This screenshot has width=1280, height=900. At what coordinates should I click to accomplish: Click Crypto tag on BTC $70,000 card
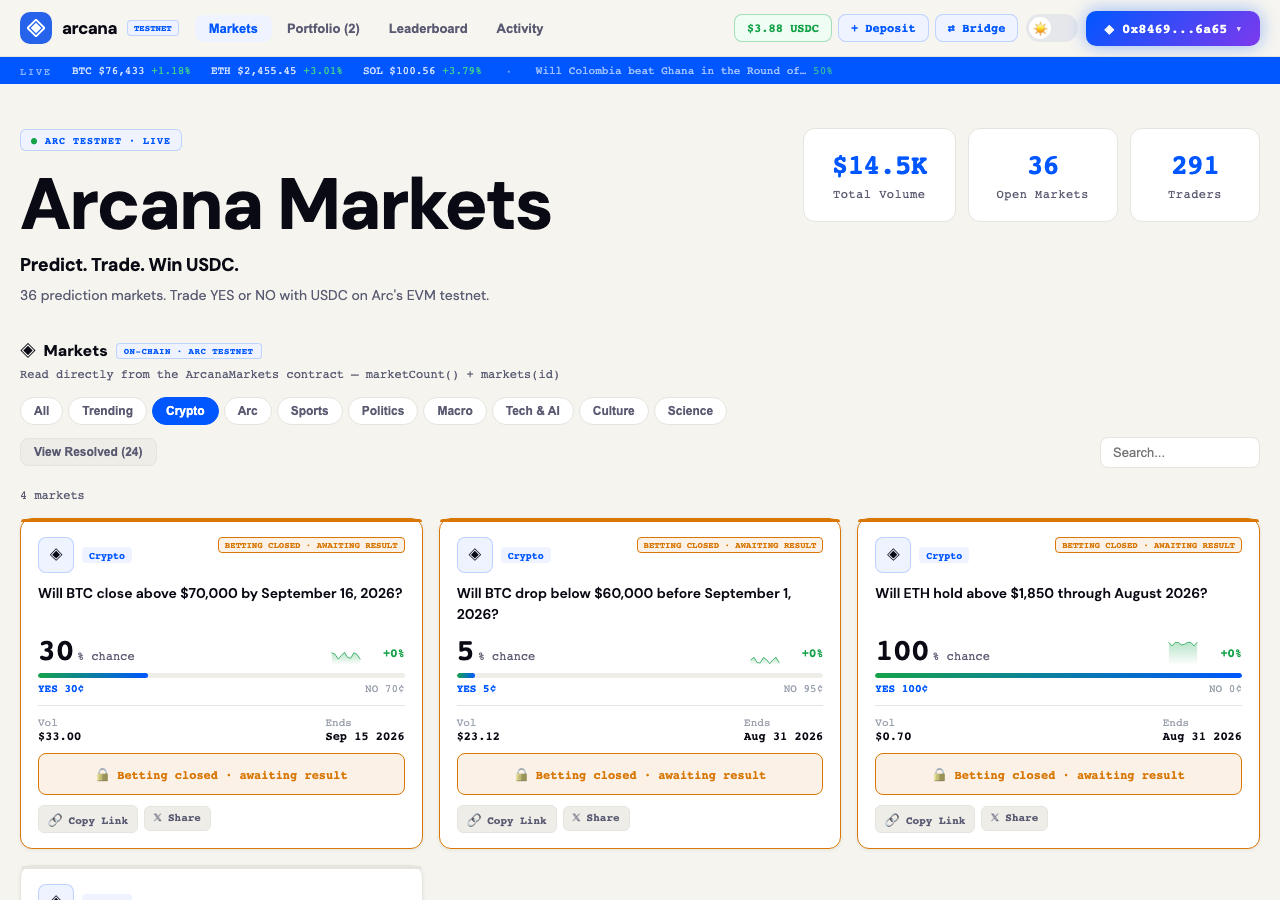pyautogui.click(x=107, y=555)
